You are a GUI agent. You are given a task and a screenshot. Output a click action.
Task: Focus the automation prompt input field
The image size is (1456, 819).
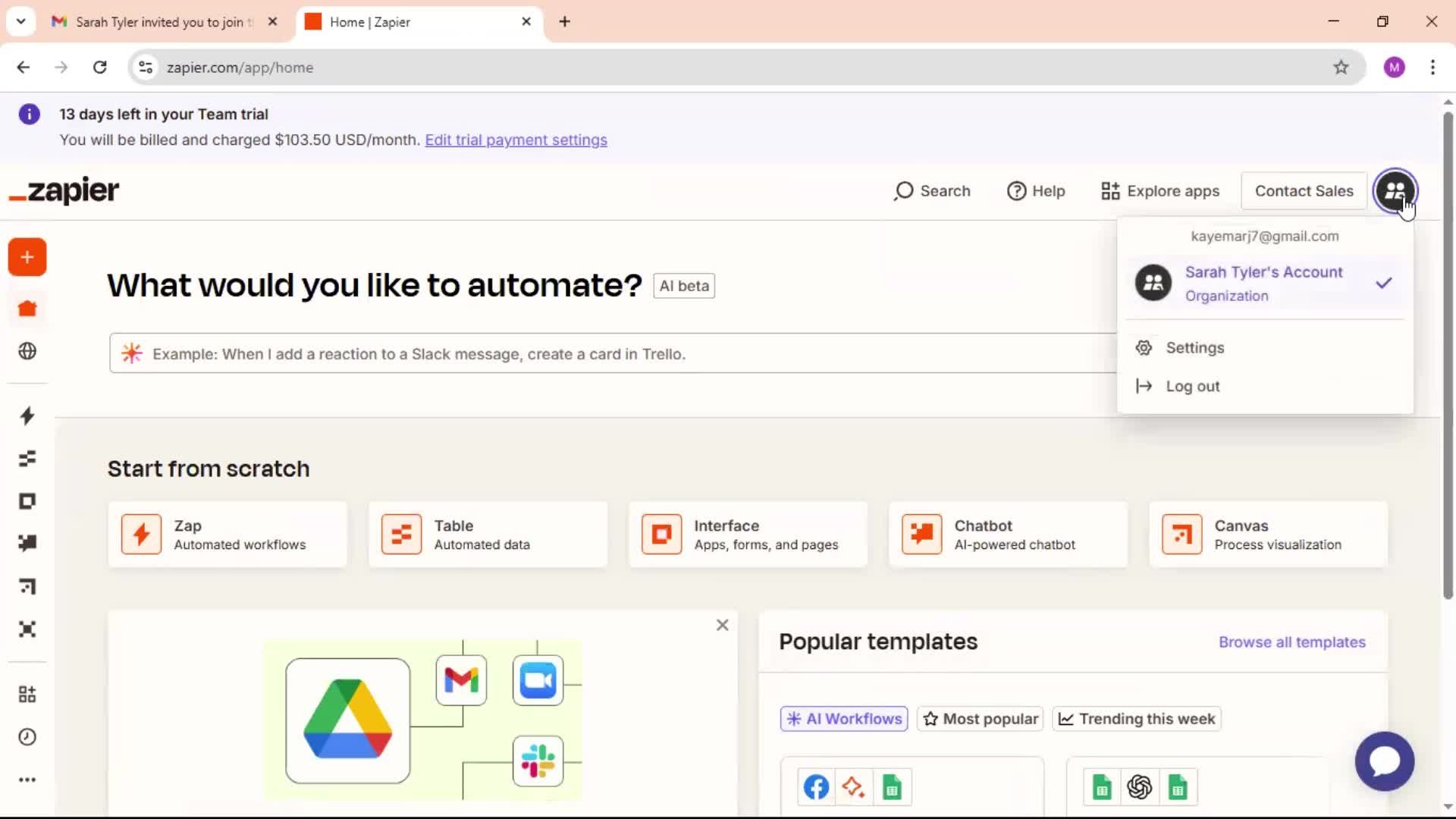coord(613,353)
